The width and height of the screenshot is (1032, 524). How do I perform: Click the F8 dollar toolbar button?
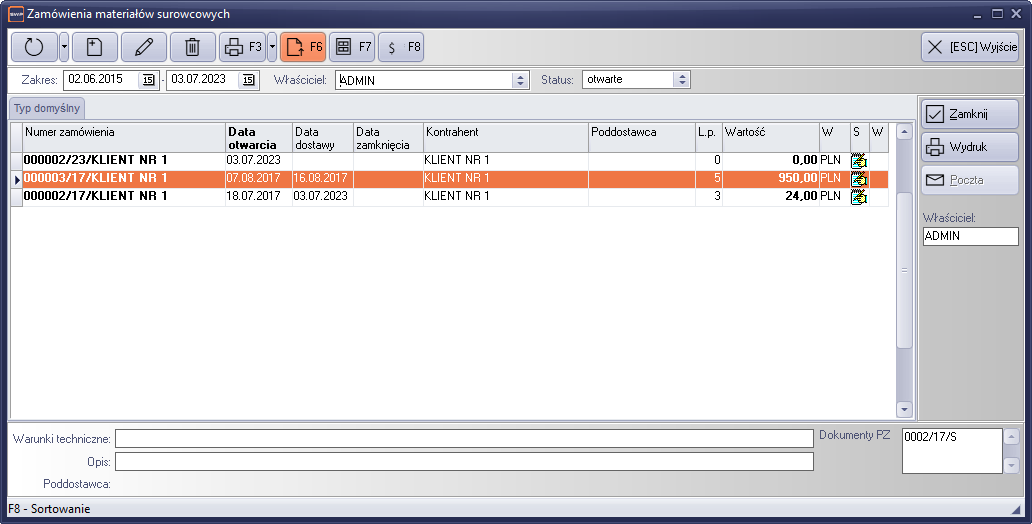coord(401,47)
